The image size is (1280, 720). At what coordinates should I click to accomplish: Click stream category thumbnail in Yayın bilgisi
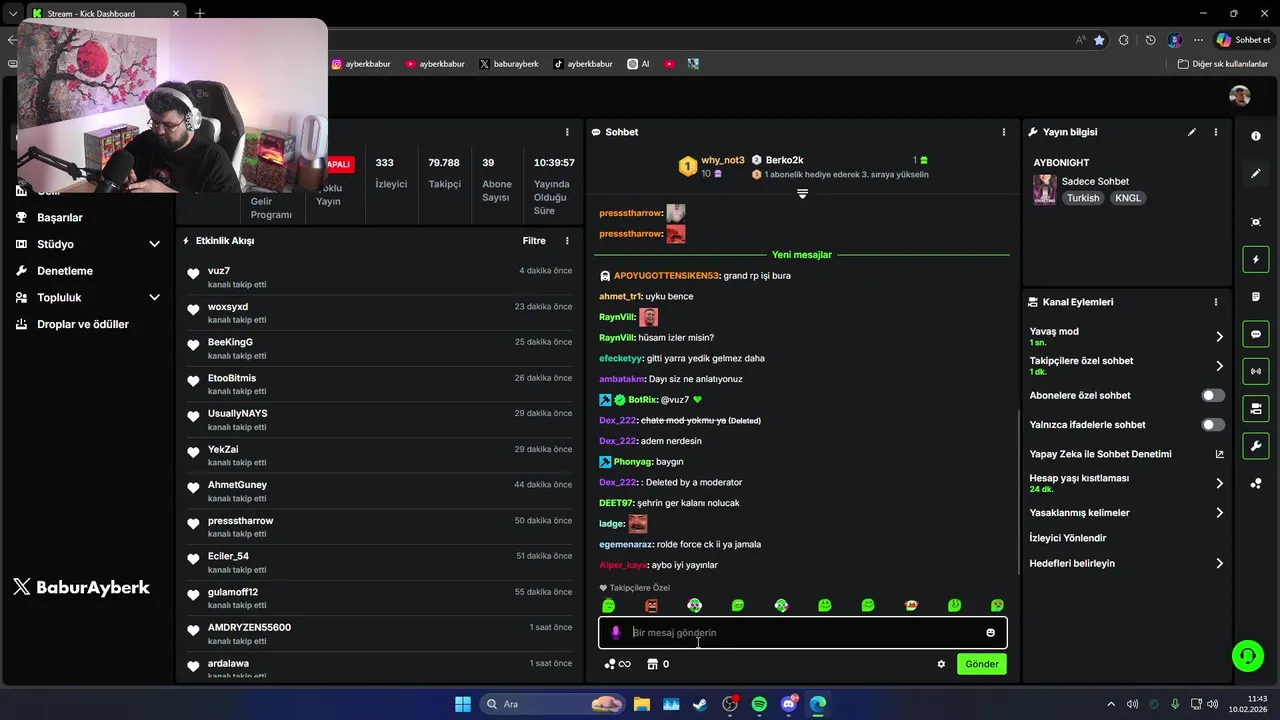point(1045,190)
